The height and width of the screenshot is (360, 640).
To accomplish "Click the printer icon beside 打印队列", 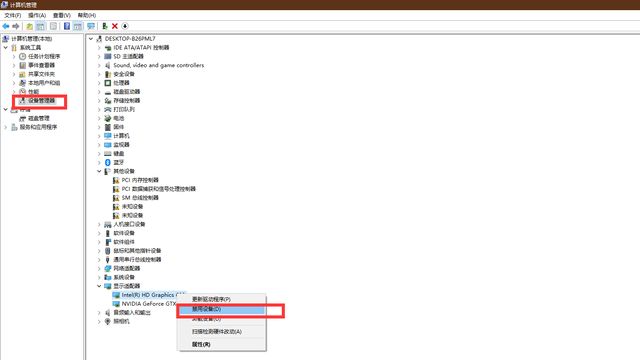I will (108, 109).
